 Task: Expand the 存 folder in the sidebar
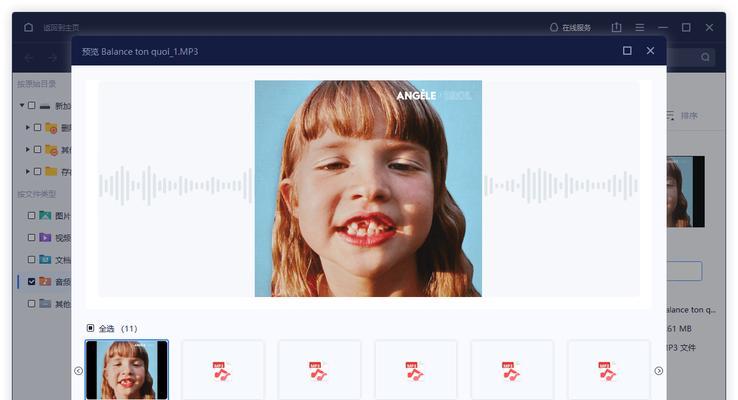[x=27, y=171]
